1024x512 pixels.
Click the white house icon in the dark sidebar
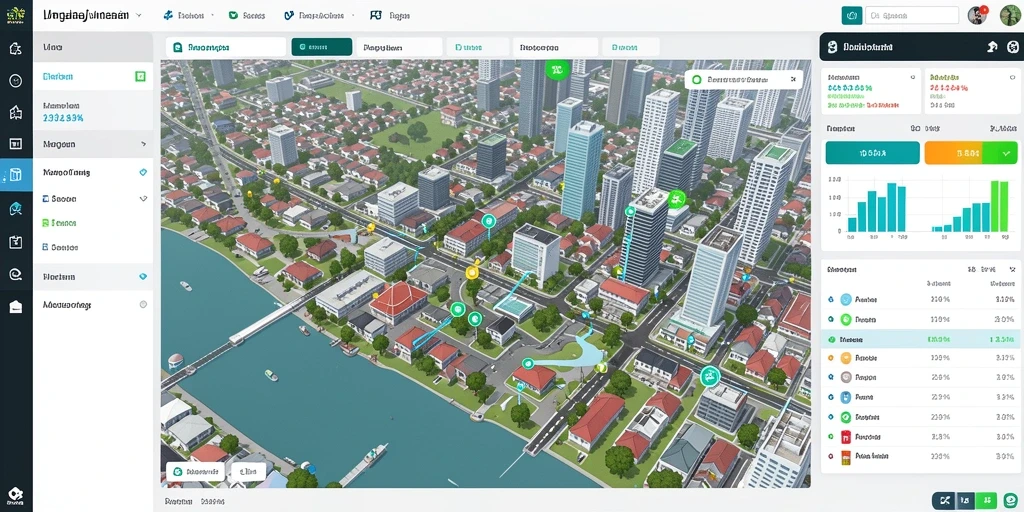16,307
